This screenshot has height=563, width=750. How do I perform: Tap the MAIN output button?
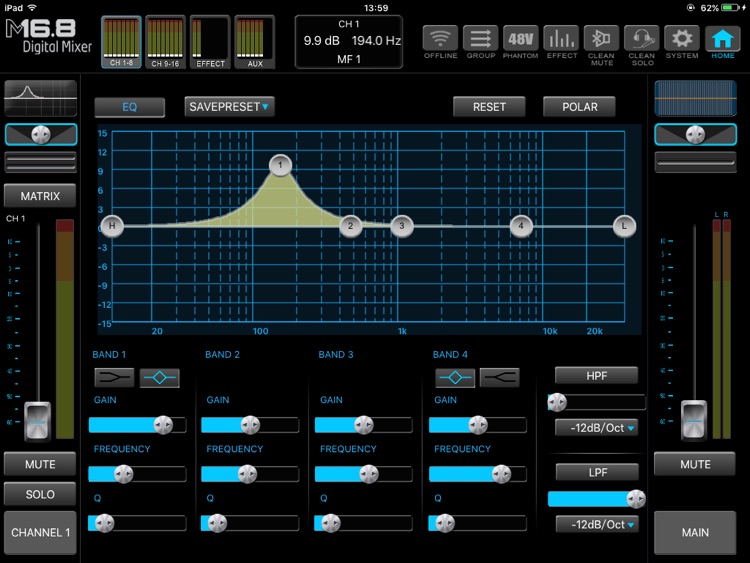pos(695,532)
